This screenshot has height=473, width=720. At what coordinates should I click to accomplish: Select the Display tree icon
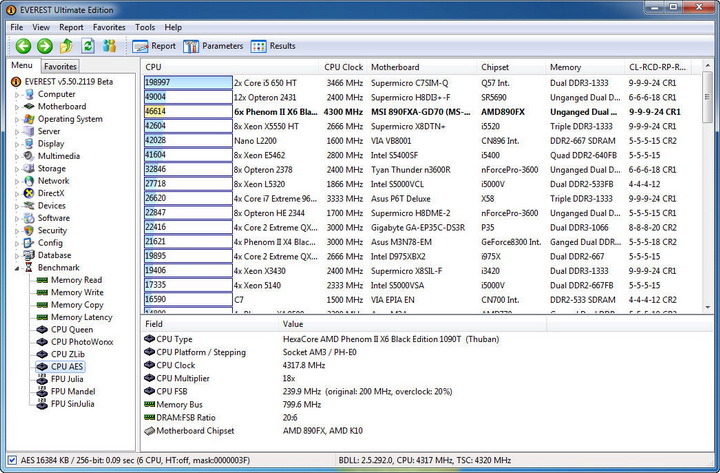point(29,144)
